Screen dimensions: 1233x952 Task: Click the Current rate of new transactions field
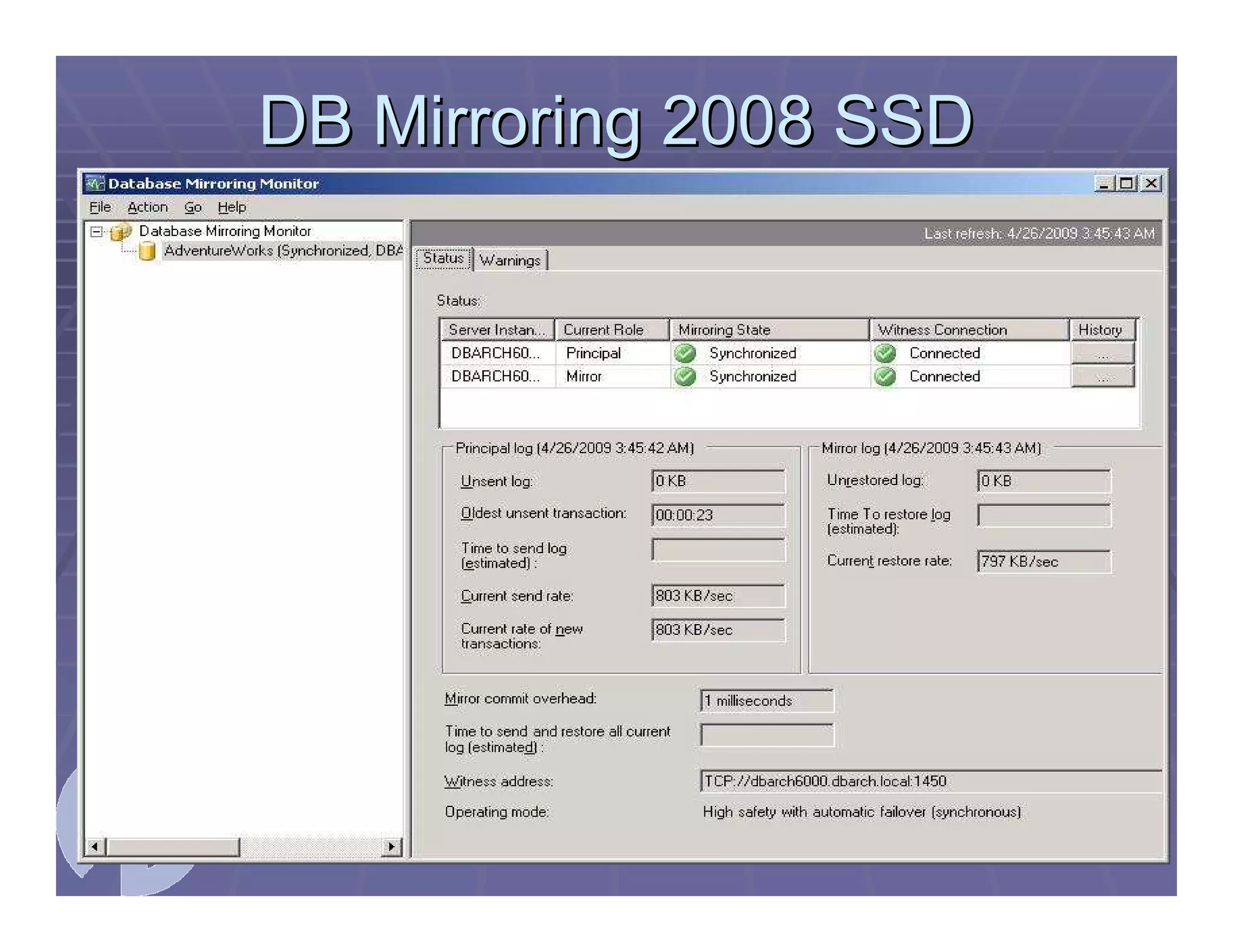pos(718,630)
